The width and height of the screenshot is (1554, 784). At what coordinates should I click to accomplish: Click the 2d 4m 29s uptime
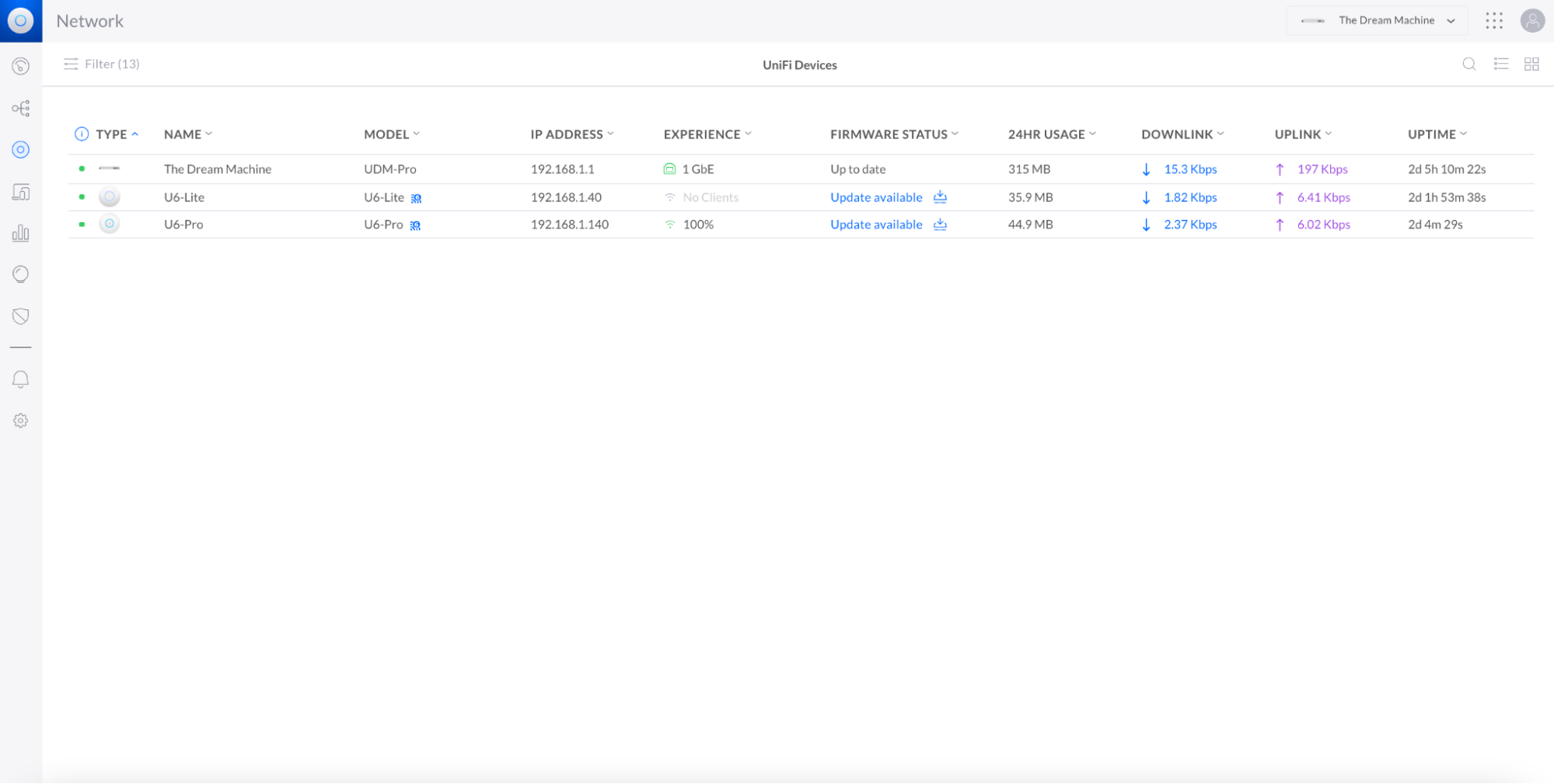[1435, 225]
